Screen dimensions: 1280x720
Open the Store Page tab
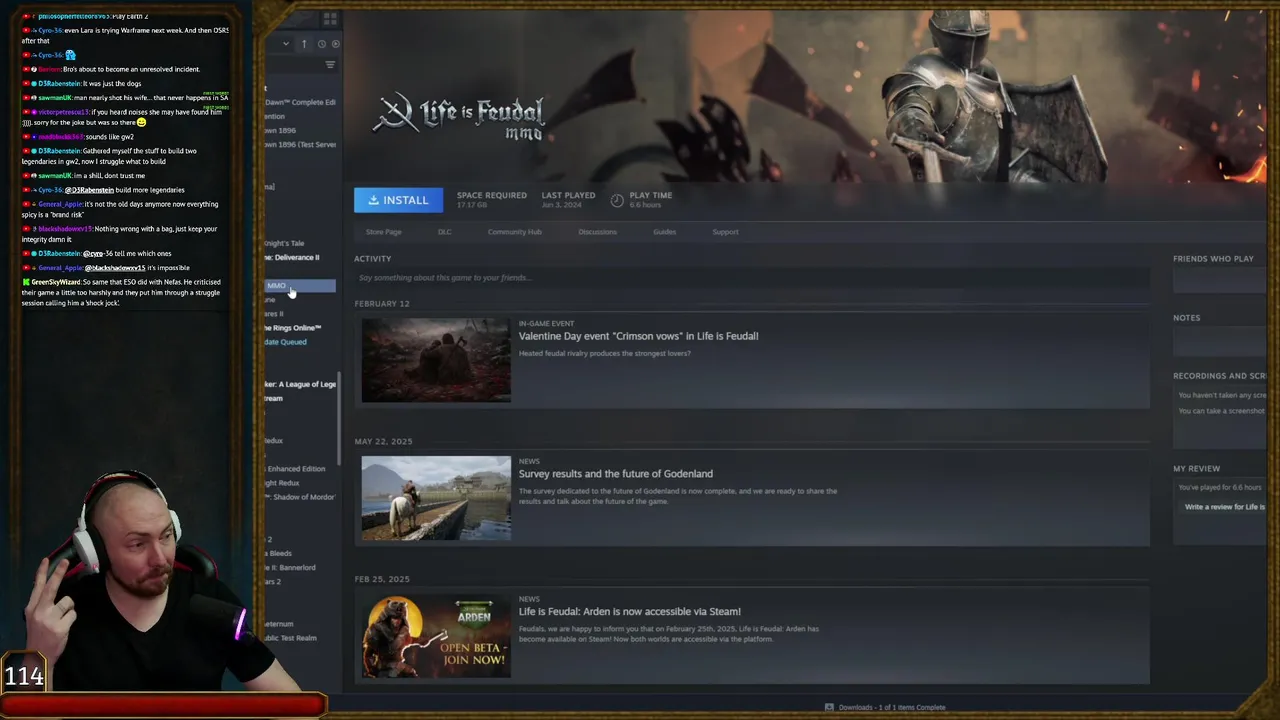click(x=383, y=232)
